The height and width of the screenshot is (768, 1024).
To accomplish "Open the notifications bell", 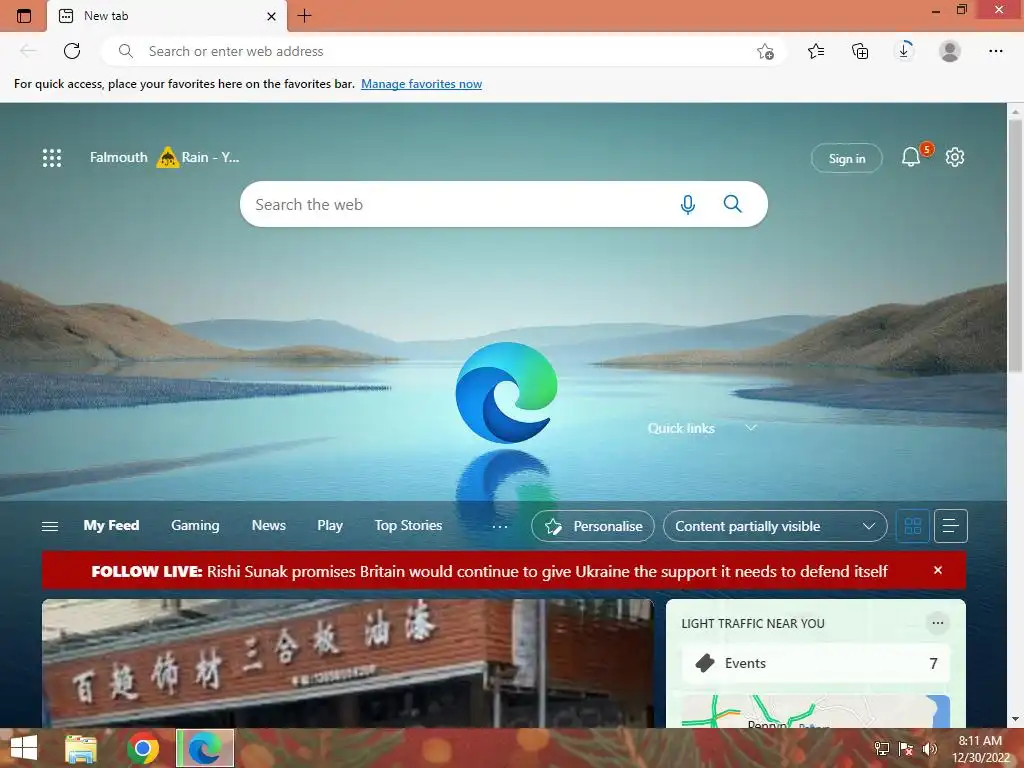I will [x=911, y=157].
